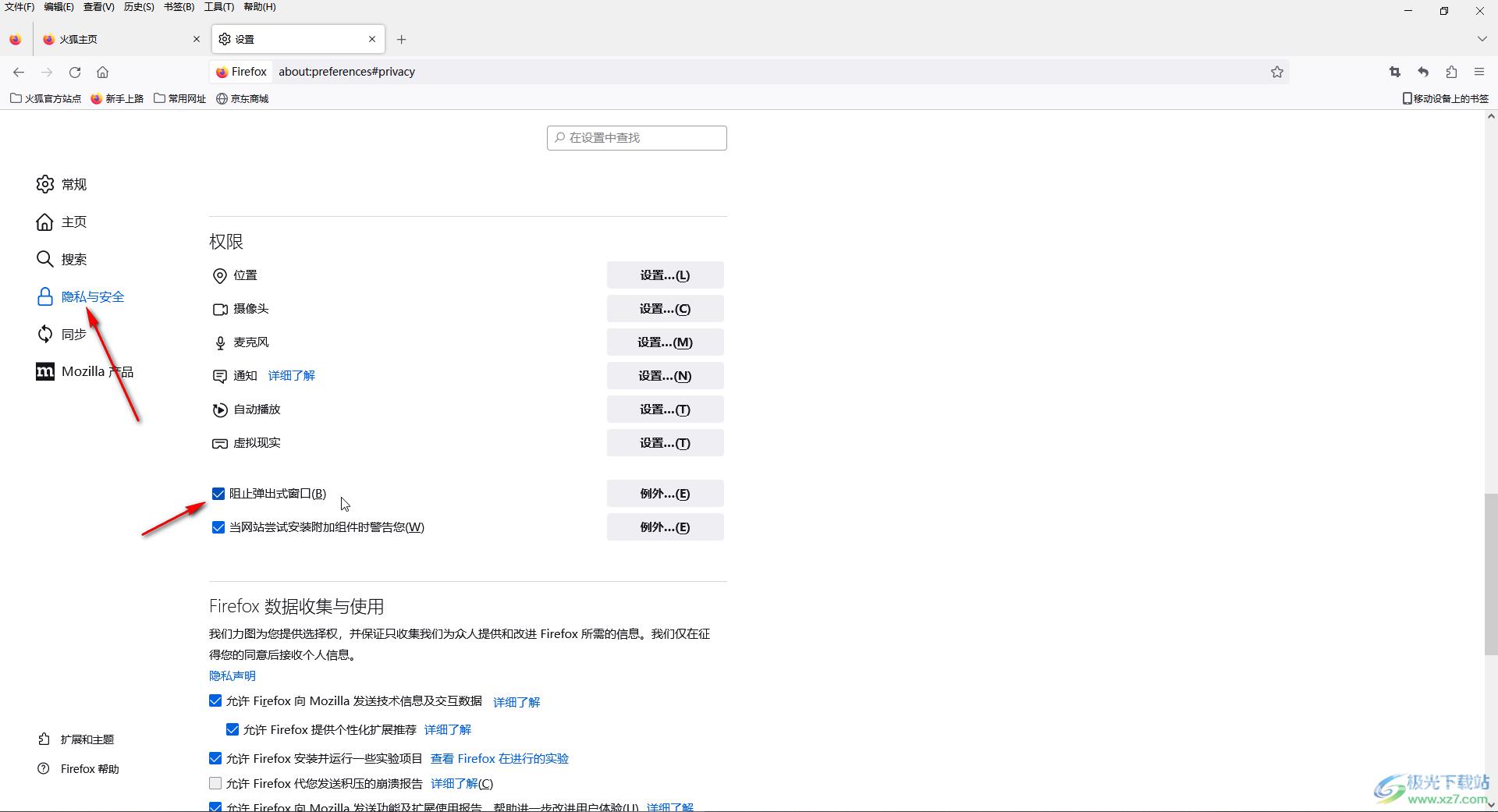Go back to previous page
The height and width of the screenshot is (812, 1498).
coord(19,72)
